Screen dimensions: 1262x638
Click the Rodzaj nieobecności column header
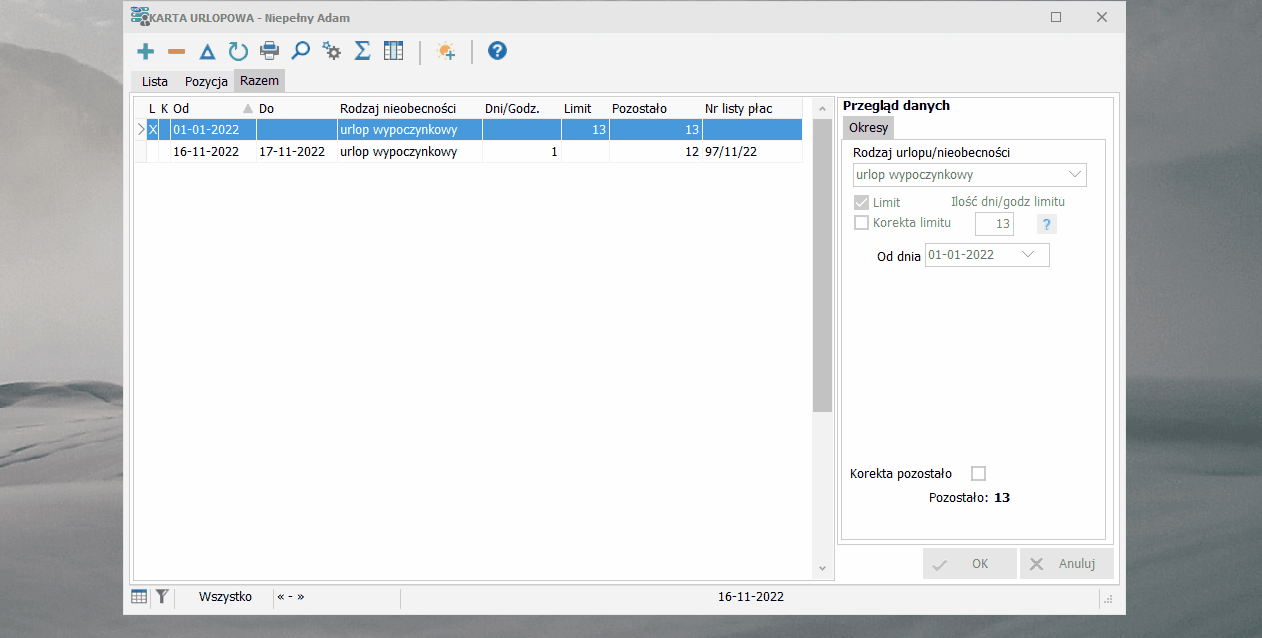(410, 108)
